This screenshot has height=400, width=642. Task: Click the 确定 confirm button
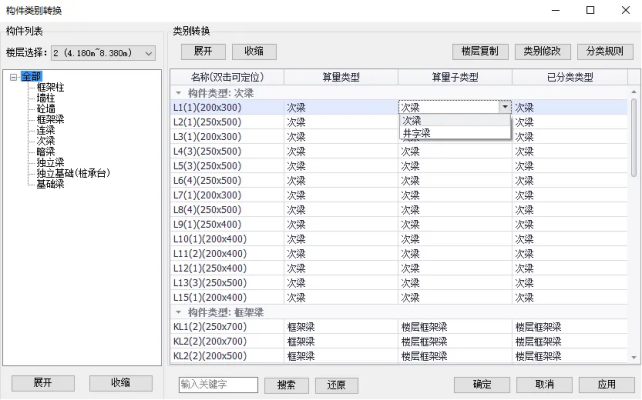[482, 384]
